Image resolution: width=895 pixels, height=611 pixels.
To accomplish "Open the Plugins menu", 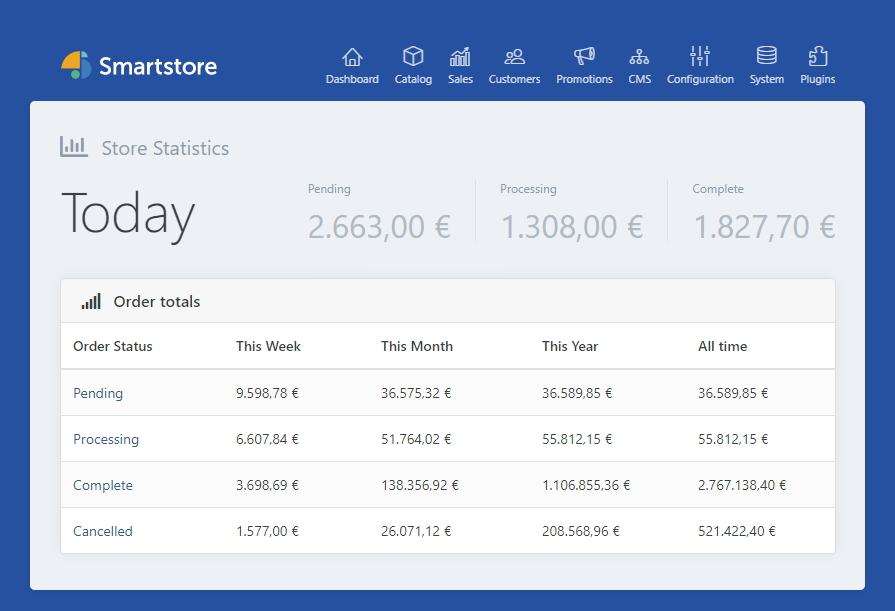I will (817, 65).
